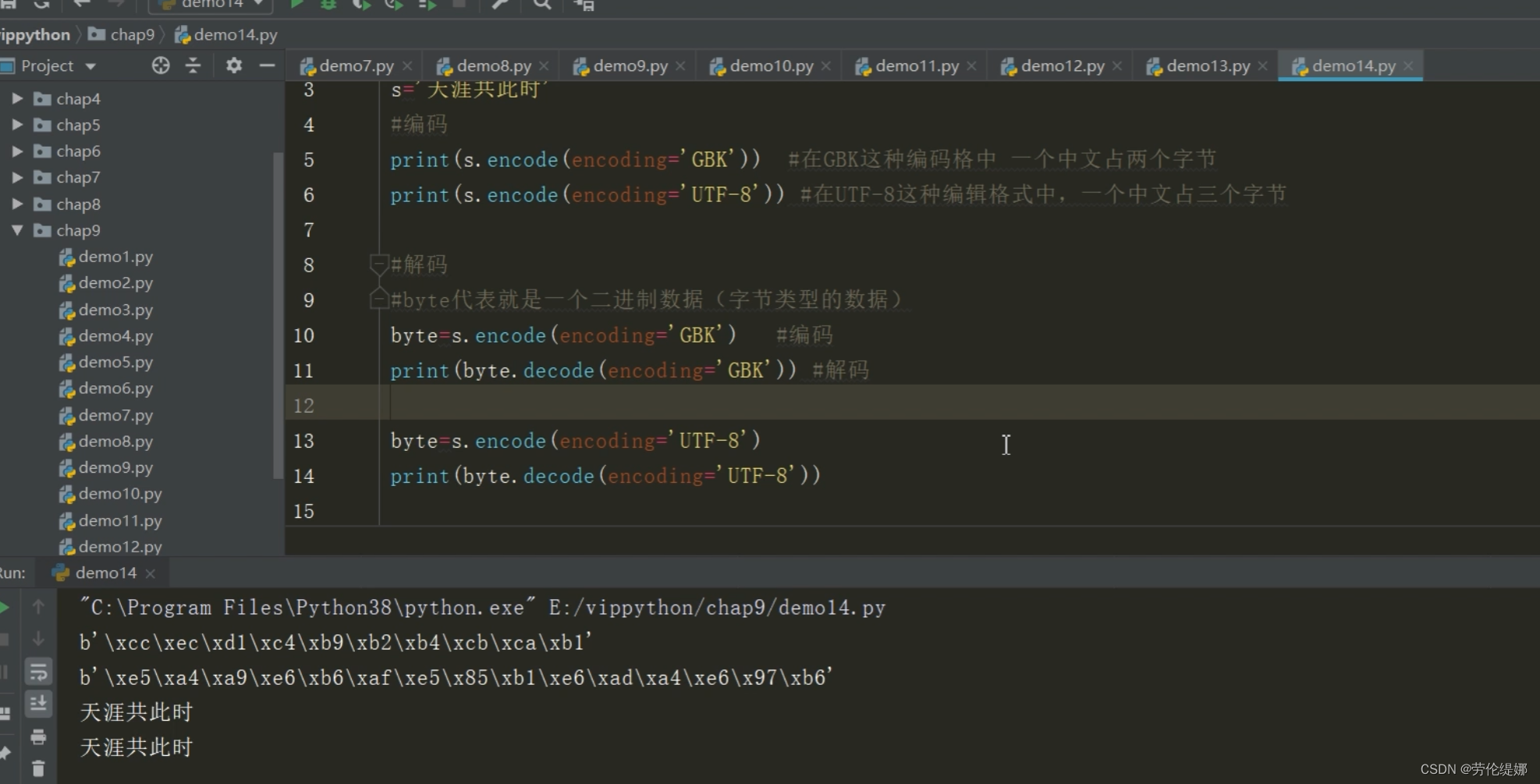Run with coverage icon in top toolbar
Screen dimensions: 1540x784
click(x=361, y=5)
